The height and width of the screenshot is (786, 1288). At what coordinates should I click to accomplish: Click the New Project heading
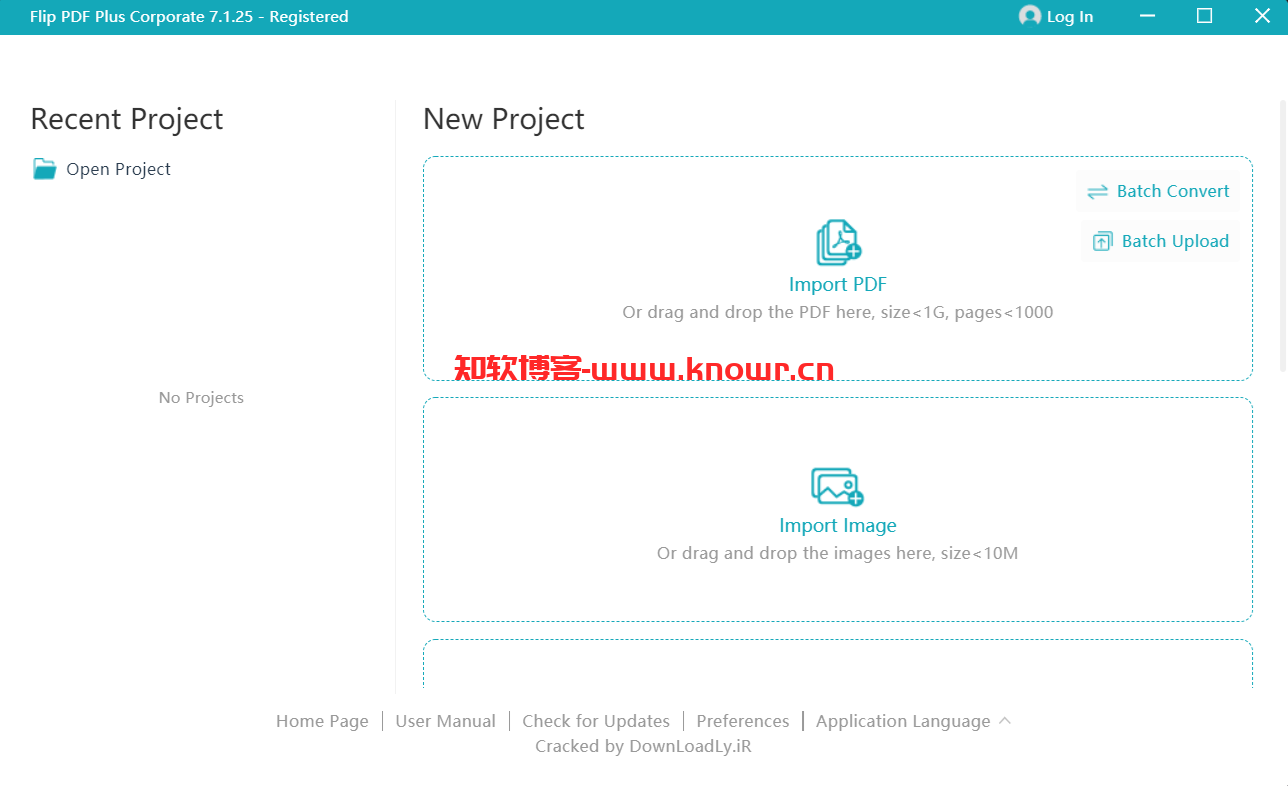tap(504, 119)
